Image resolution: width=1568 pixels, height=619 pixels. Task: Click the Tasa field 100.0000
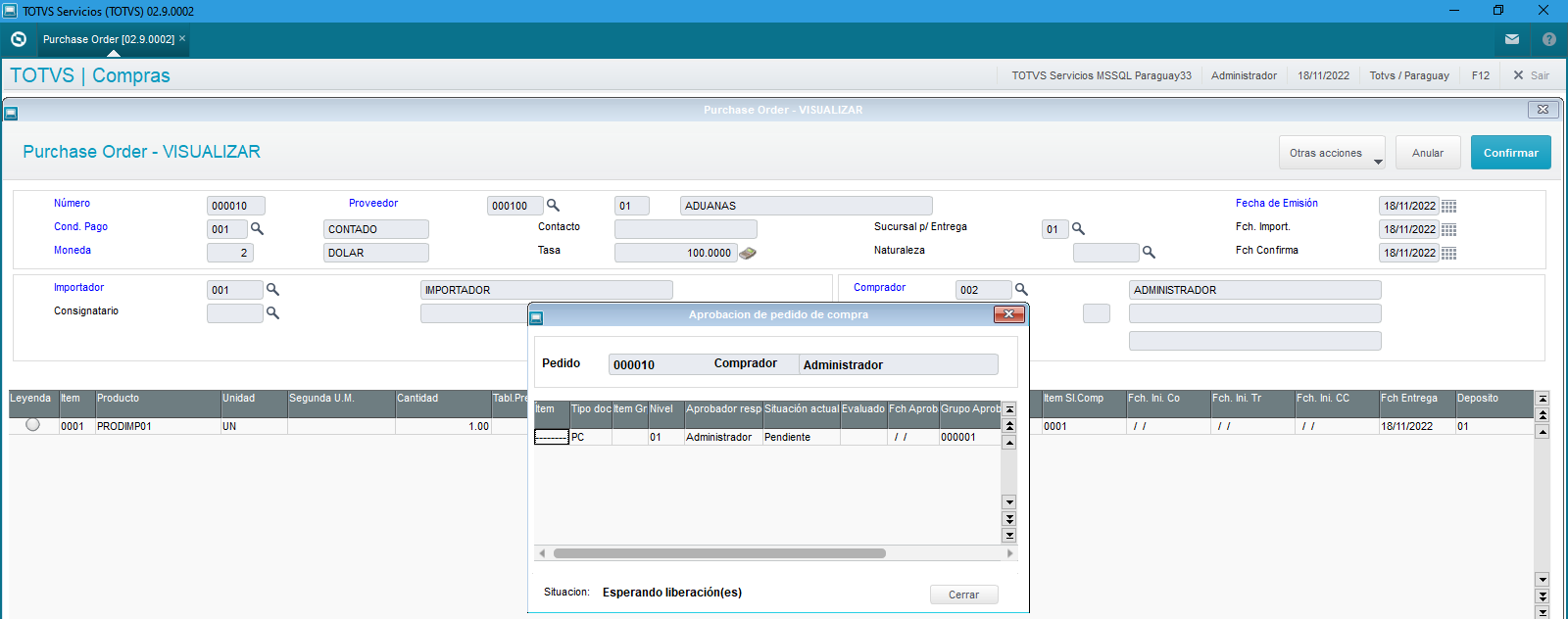click(x=674, y=253)
